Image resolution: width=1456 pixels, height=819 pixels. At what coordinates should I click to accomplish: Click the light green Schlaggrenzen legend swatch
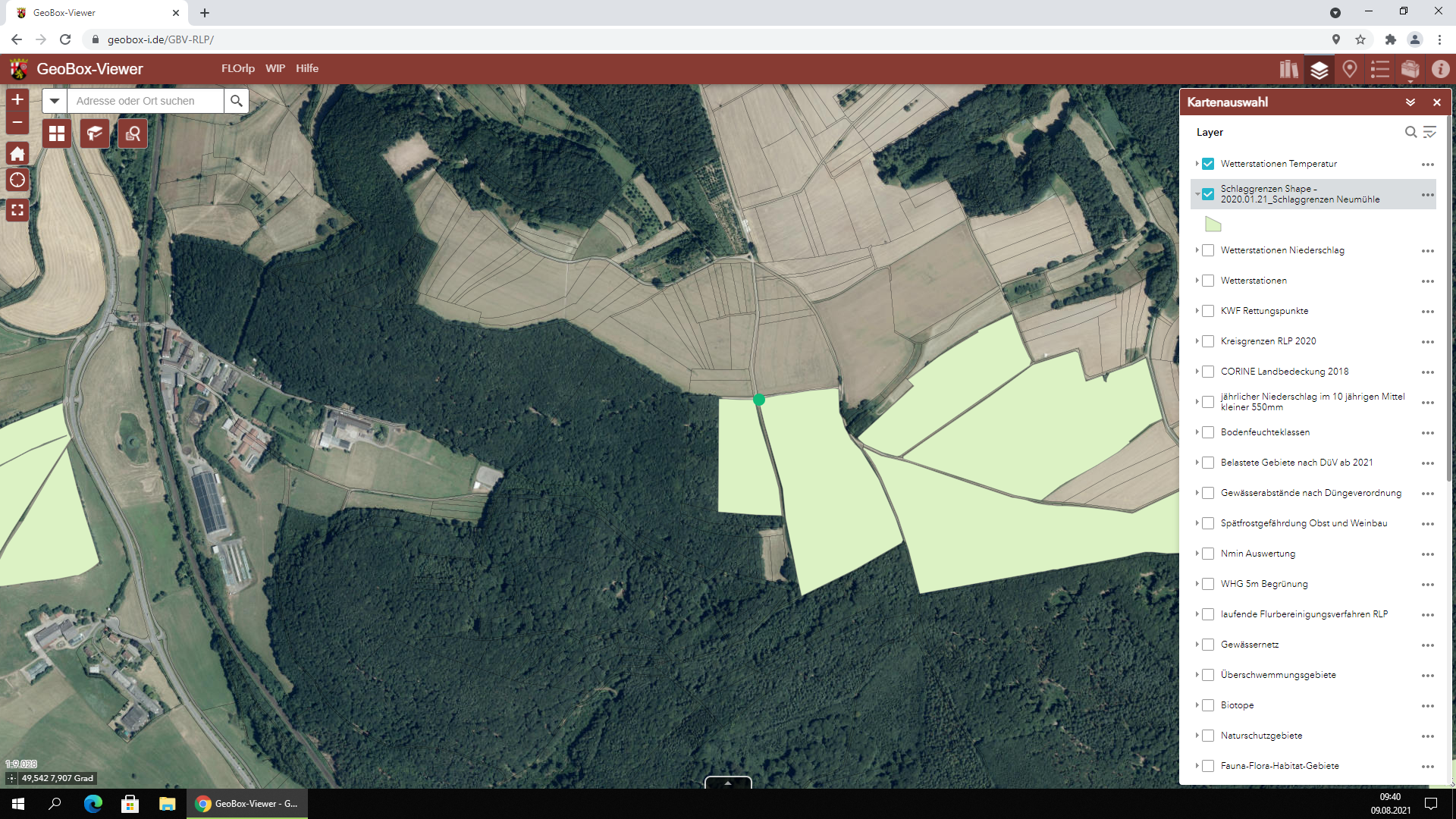pyautogui.click(x=1213, y=224)
